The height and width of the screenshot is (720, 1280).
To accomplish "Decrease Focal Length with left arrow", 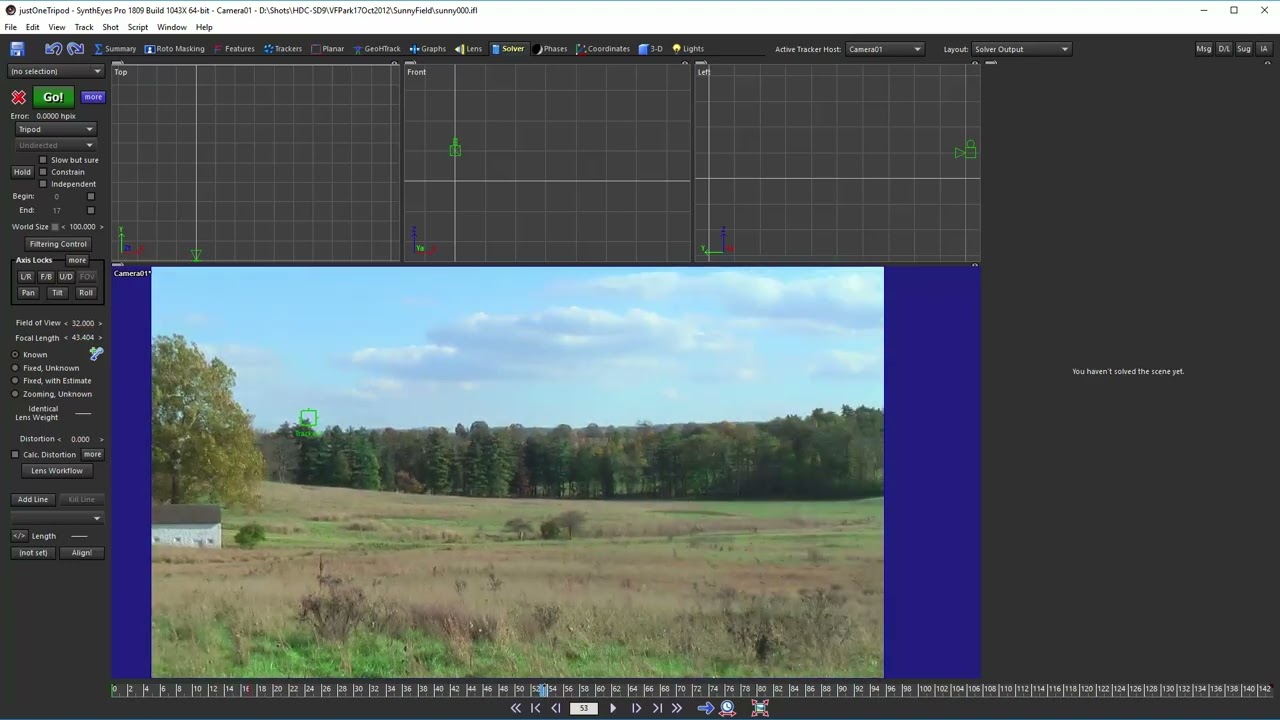I will (x=67, y=338).
